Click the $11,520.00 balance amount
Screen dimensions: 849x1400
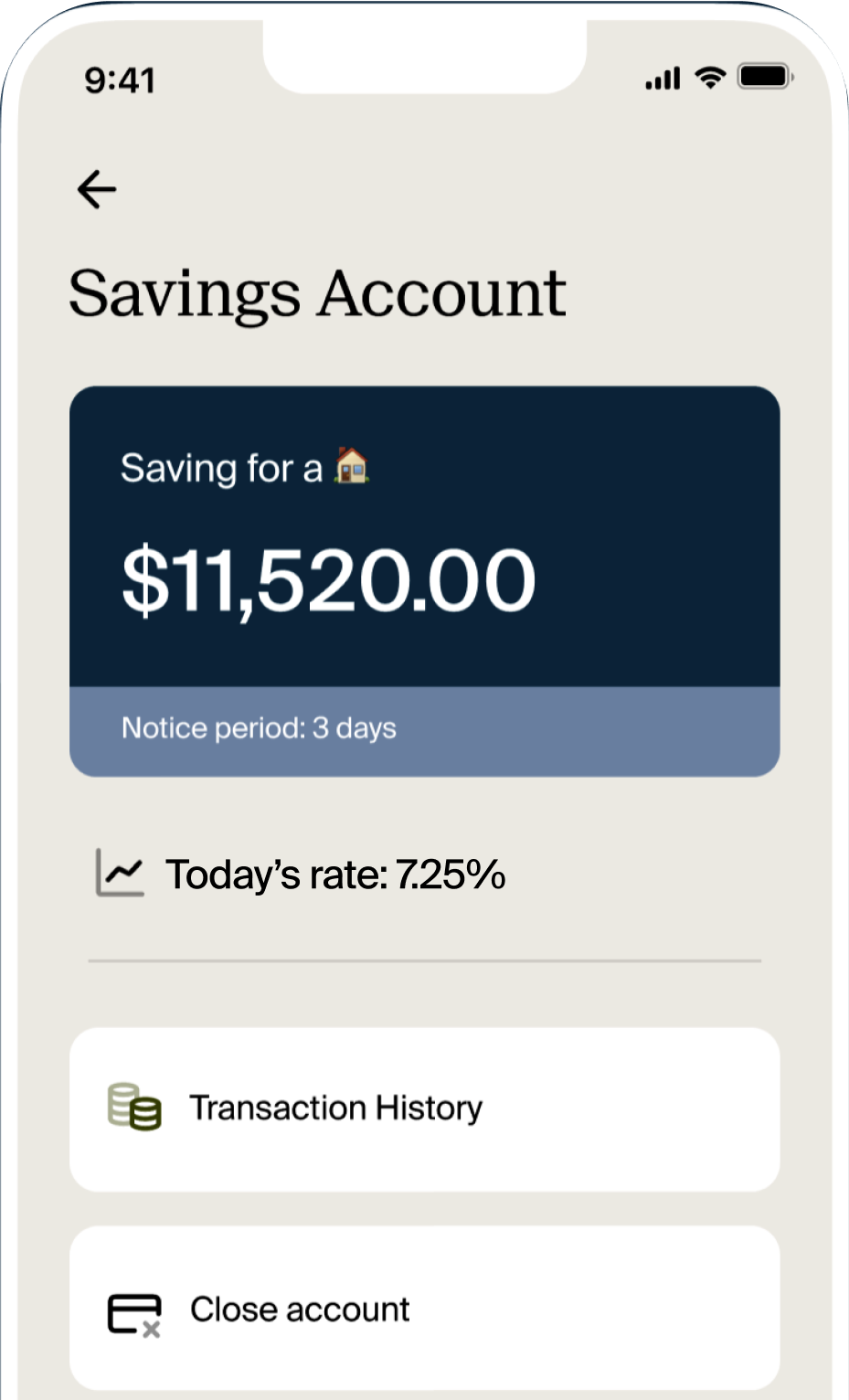coord(328,580)
